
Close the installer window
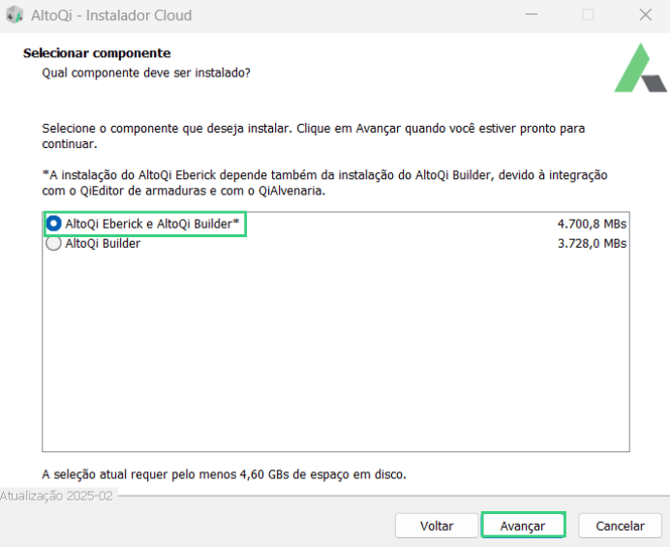click(645, 15)
